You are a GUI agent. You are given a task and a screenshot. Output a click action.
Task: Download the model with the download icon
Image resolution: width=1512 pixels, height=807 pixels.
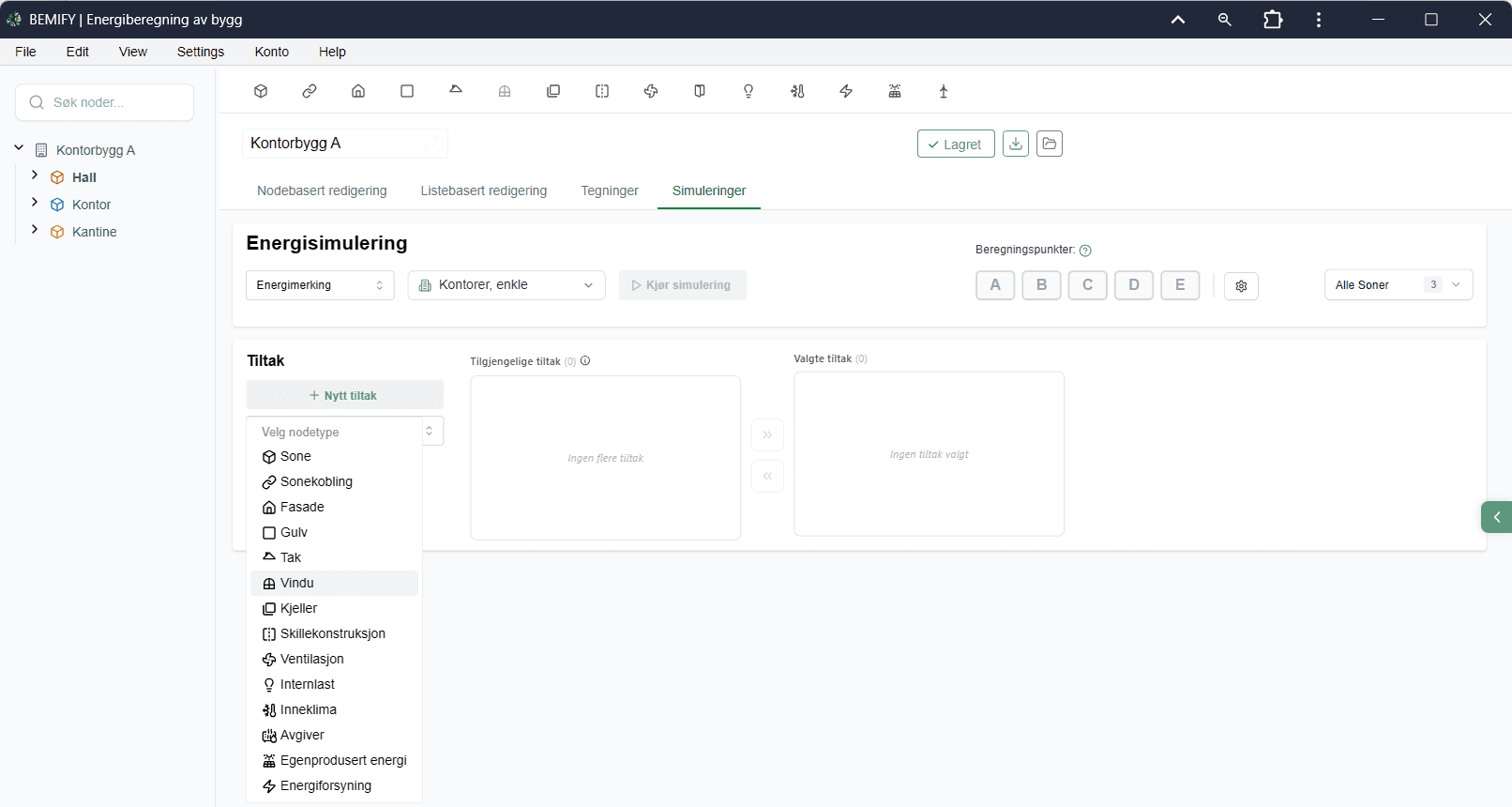pos(1016,144)
